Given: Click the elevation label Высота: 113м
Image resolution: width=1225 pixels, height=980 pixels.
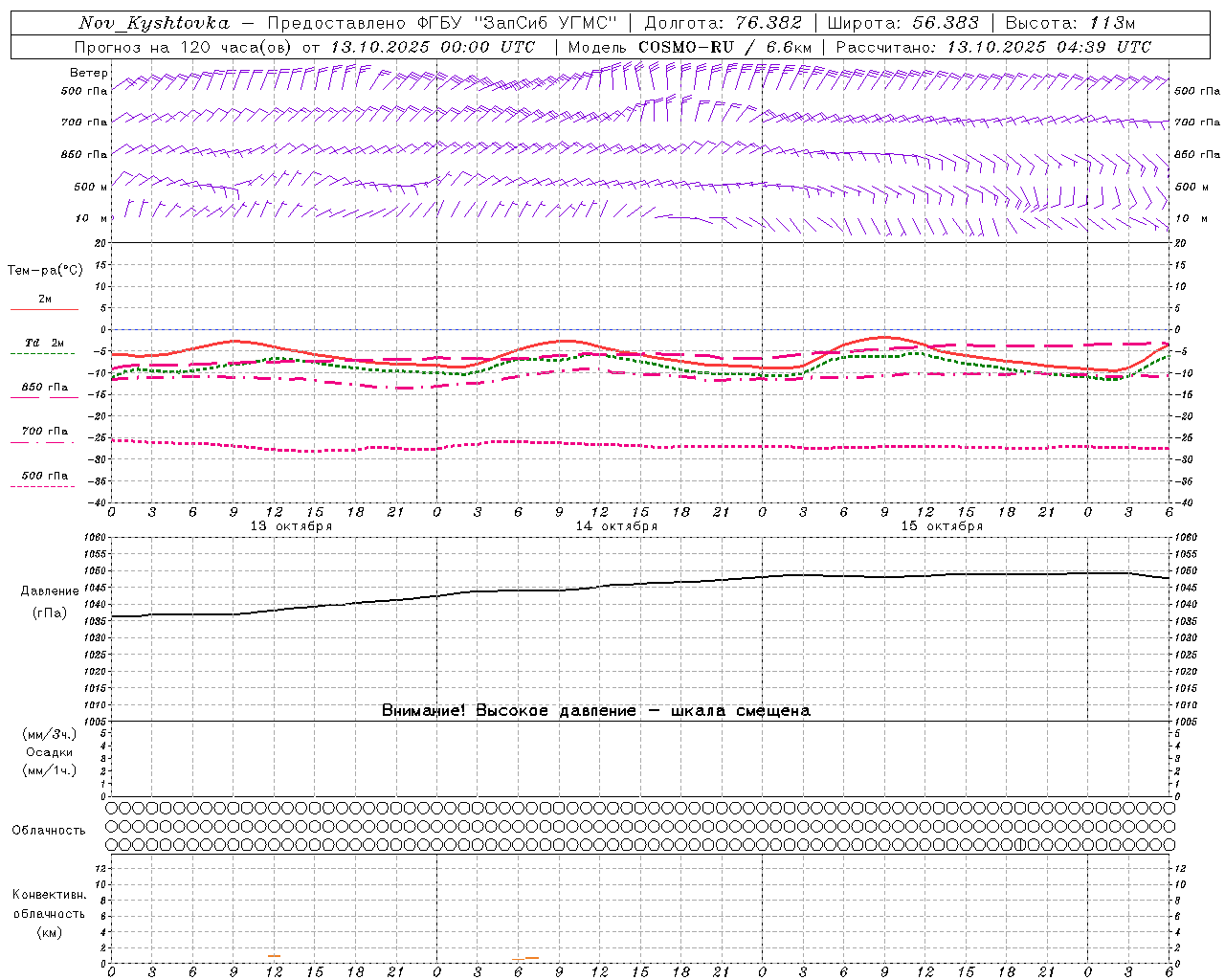Looking at the screenshot, I should coord(1070,23).
